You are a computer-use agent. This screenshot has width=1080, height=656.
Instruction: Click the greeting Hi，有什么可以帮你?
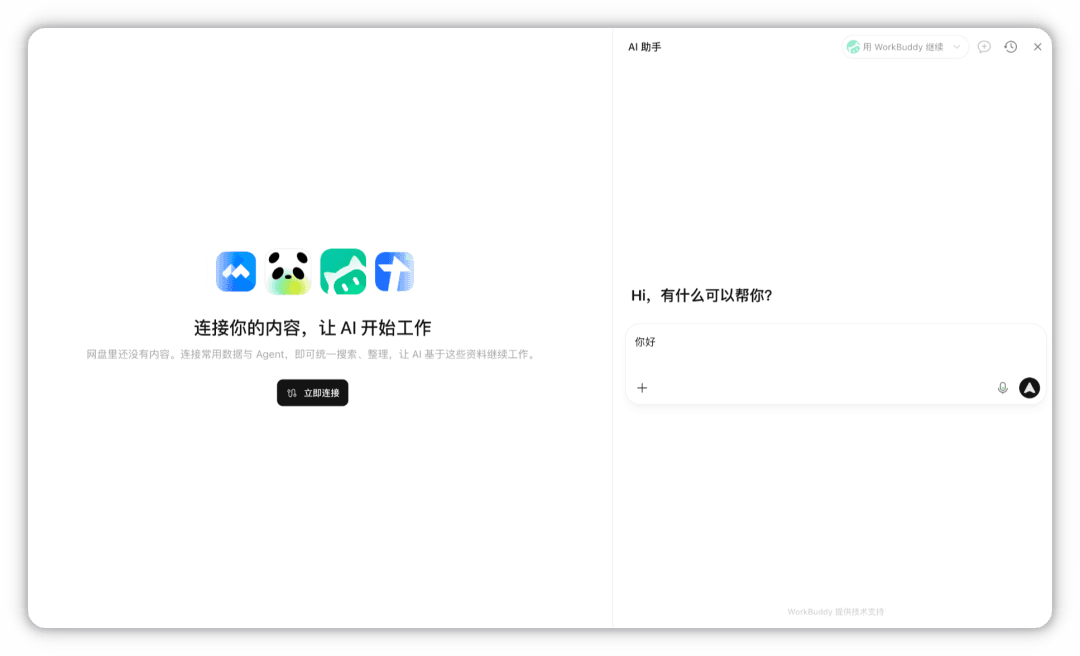click(x=702, y=296)
